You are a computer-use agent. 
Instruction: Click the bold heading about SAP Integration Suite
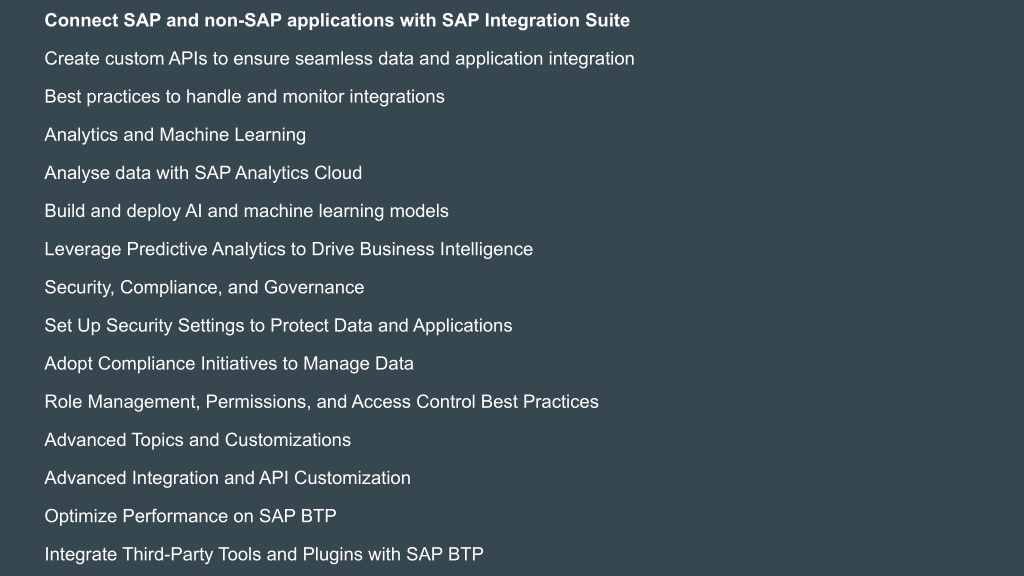pos(337,20)
